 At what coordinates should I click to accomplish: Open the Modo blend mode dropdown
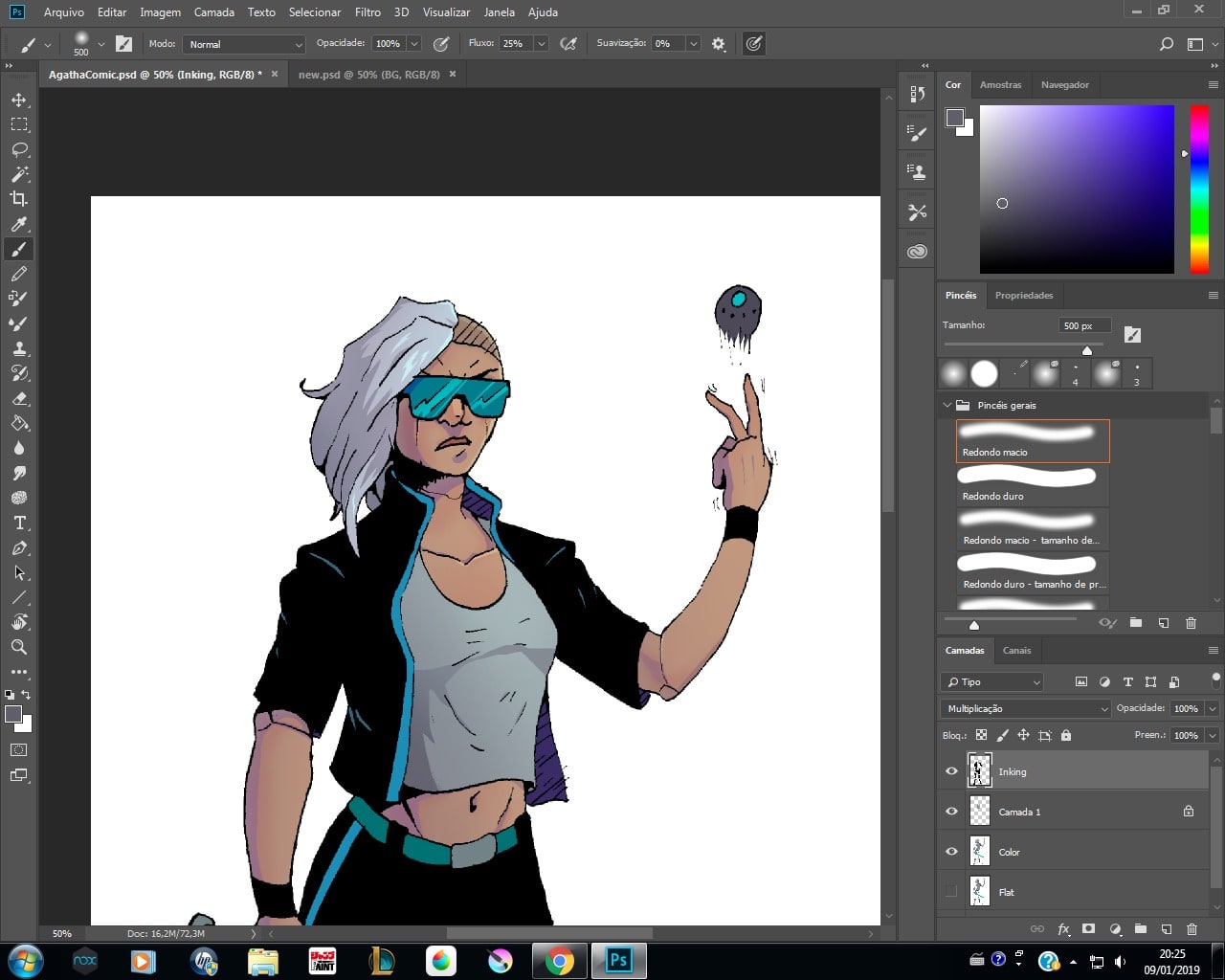[244, 44]
